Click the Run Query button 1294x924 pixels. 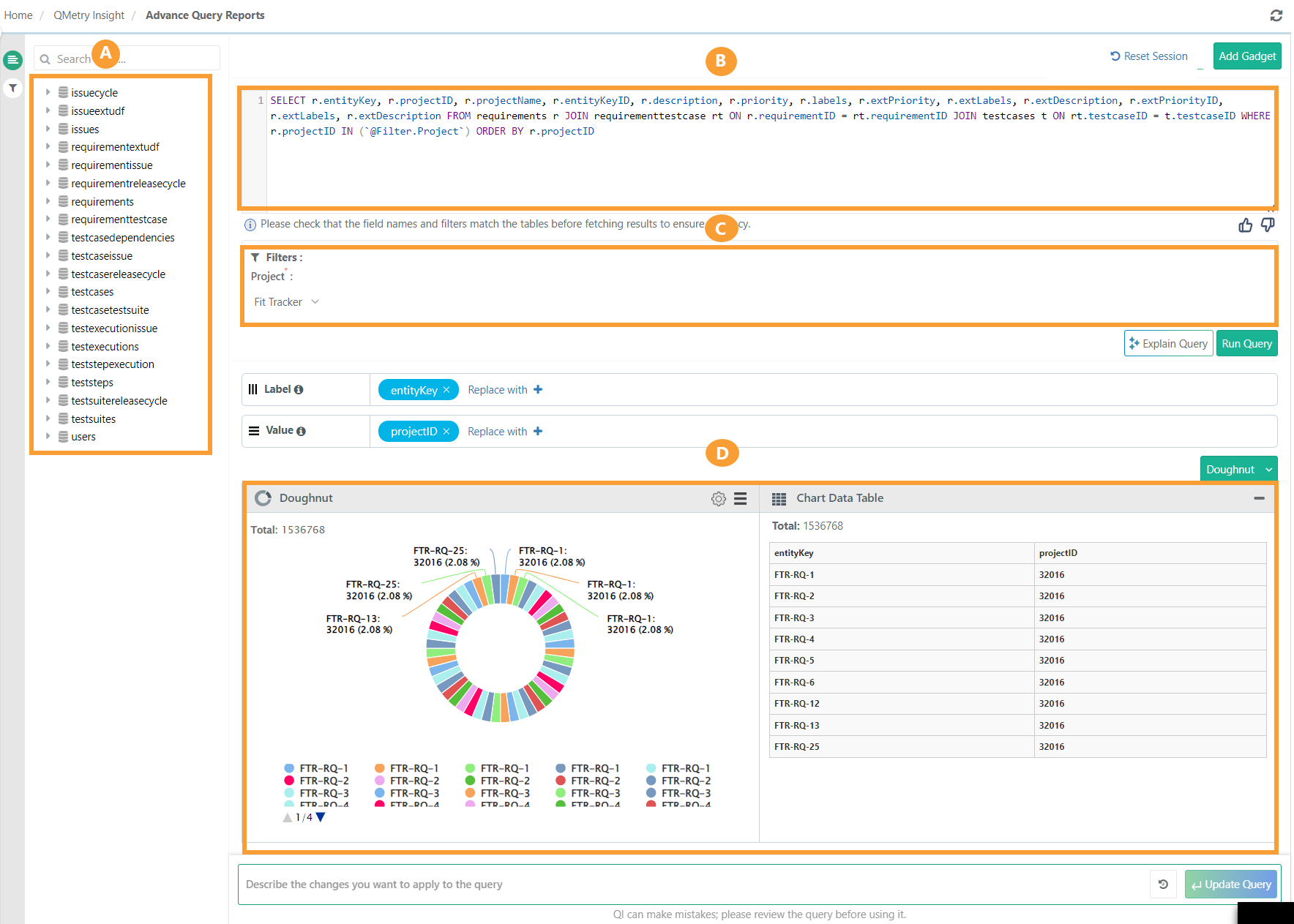click(x=1246, y=344)
